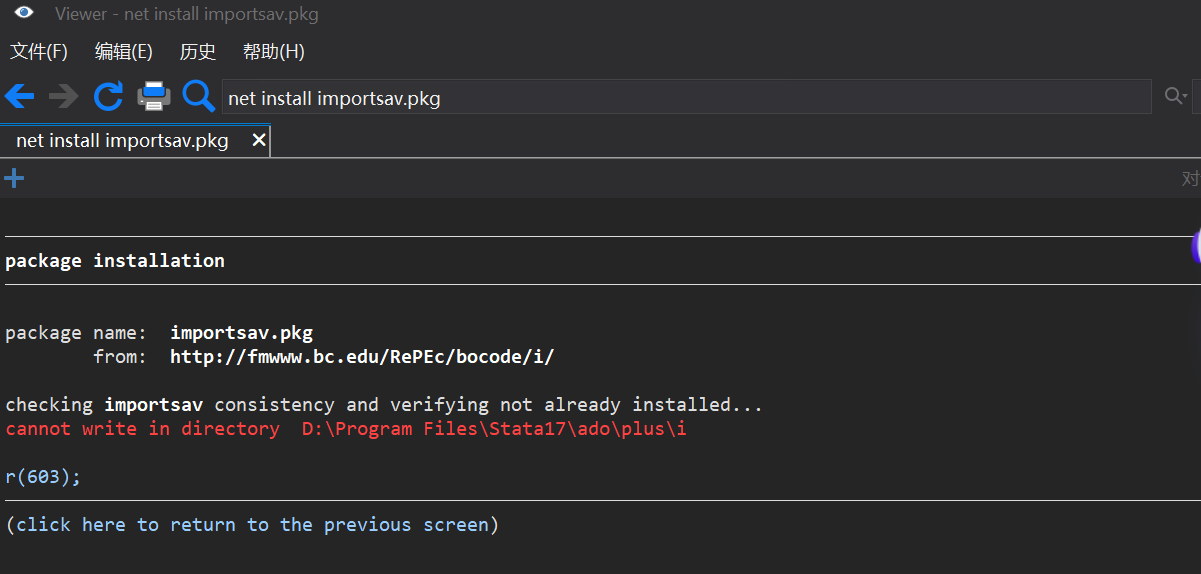Refresh the Viewer page
The height and width of the screenshot is (574, 1201).
(108, 96)
